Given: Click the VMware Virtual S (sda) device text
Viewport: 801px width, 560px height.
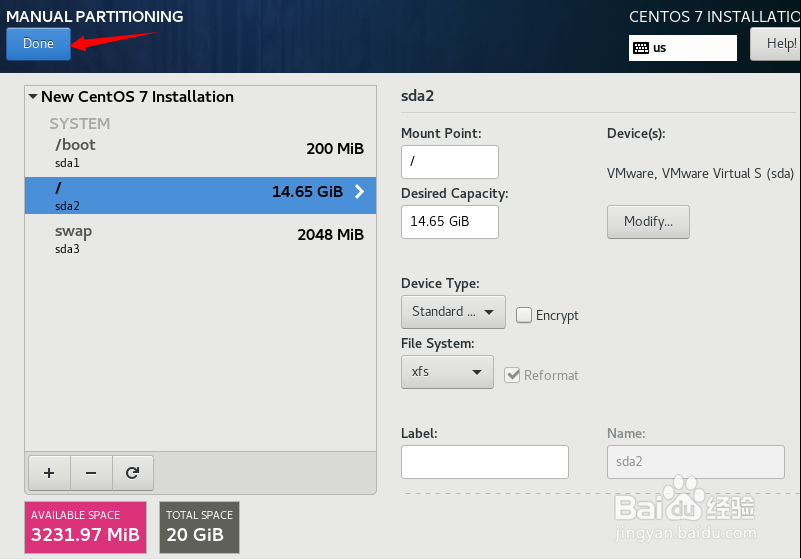Looking at the screenshot, I should [700, 174].
